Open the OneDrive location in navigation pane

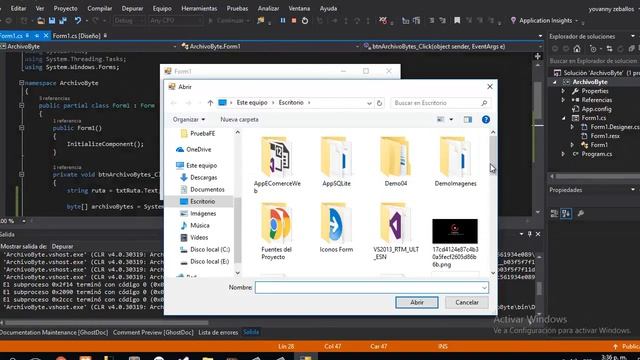tap(194, 149)
